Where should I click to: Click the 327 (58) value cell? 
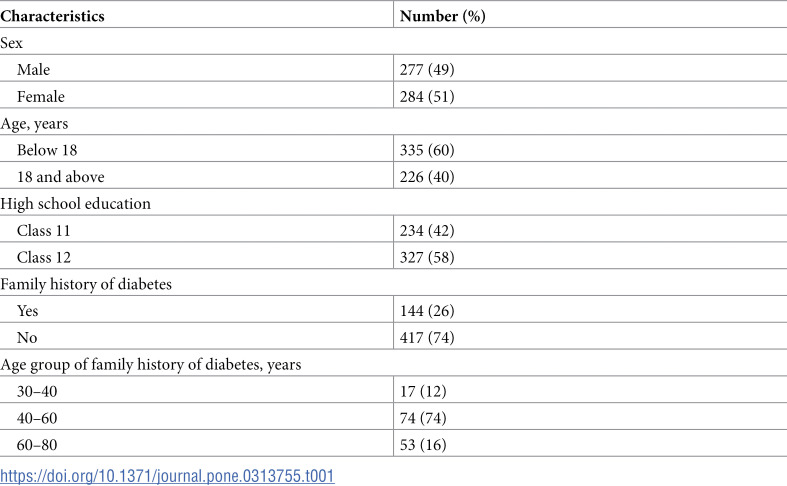427,257
